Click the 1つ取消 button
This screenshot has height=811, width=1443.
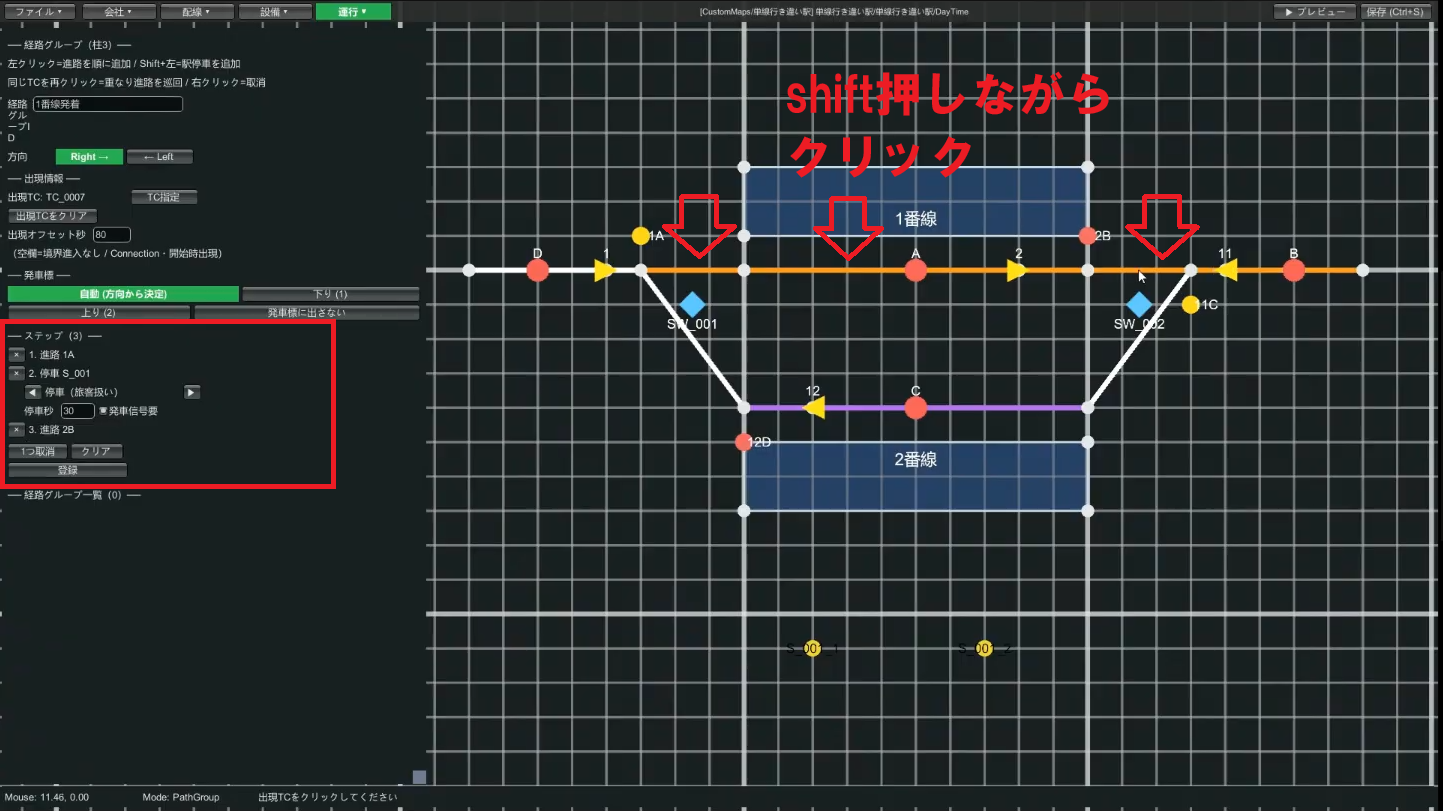(x=38, y=452)
